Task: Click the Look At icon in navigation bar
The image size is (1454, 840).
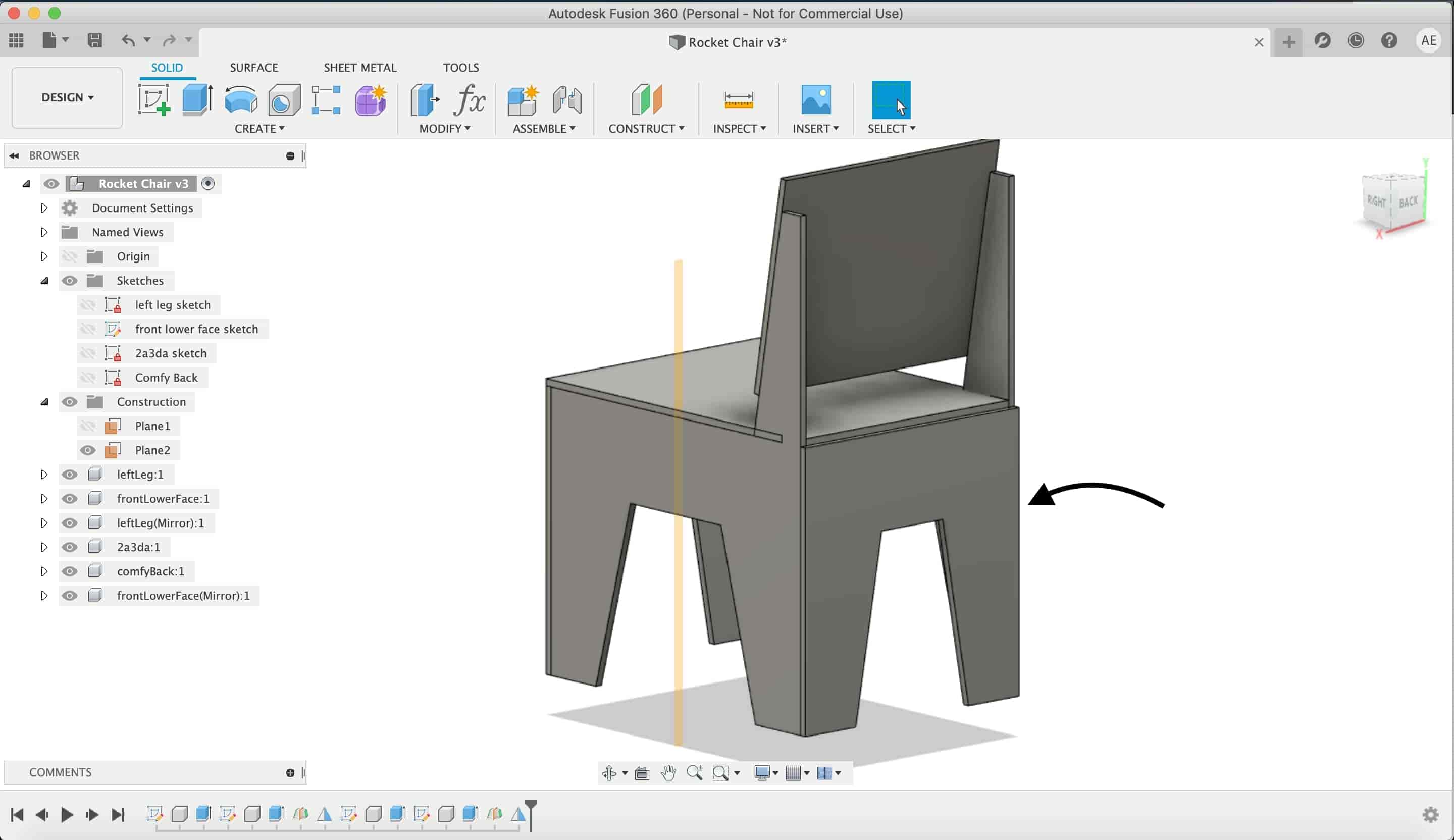Action: 642,773
